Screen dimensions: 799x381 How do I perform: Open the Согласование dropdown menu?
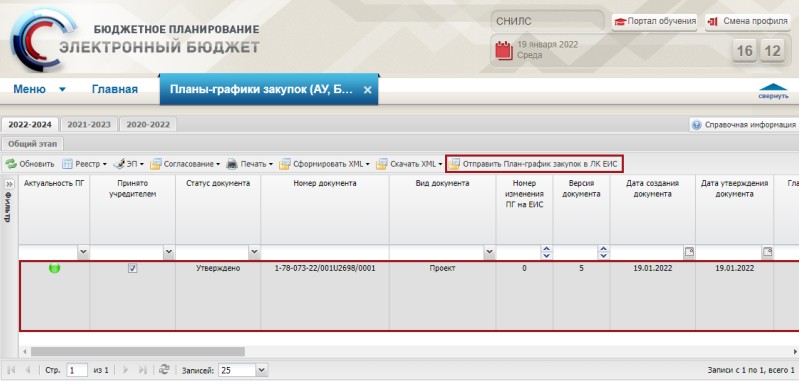185,164
